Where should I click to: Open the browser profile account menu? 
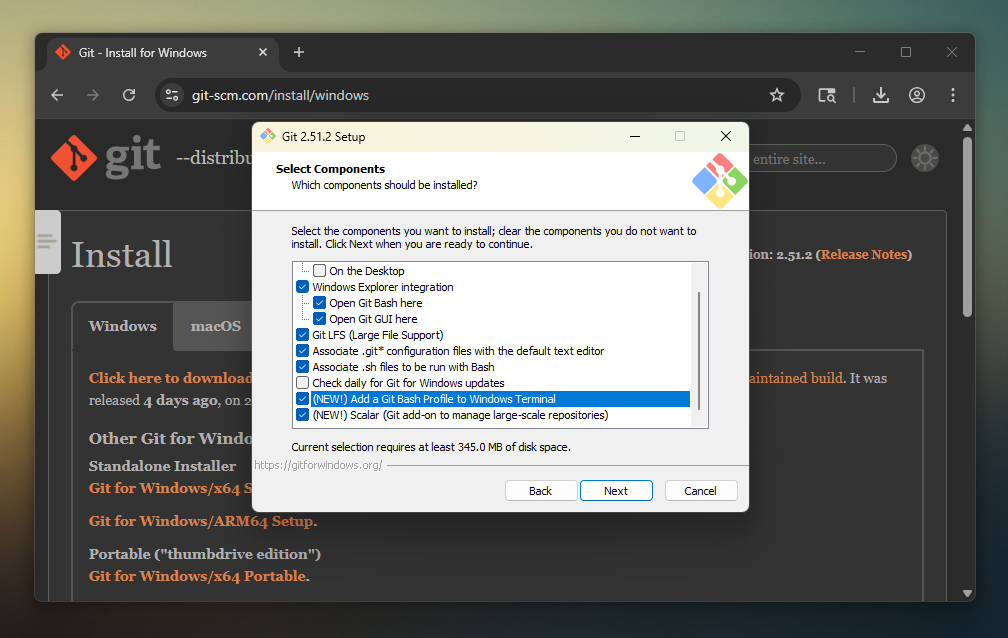point(917,95)
